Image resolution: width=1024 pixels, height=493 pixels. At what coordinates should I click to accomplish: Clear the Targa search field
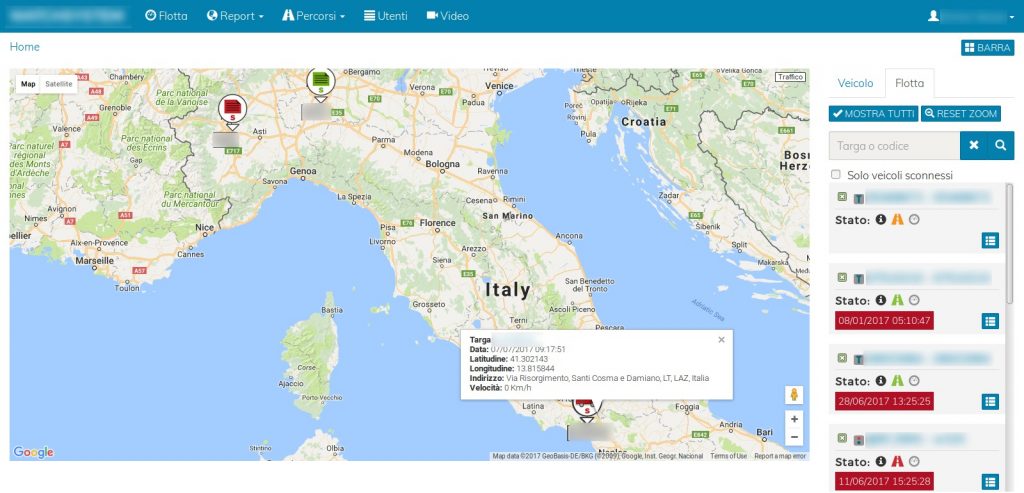pyautogui.click(x=973, y=146)
